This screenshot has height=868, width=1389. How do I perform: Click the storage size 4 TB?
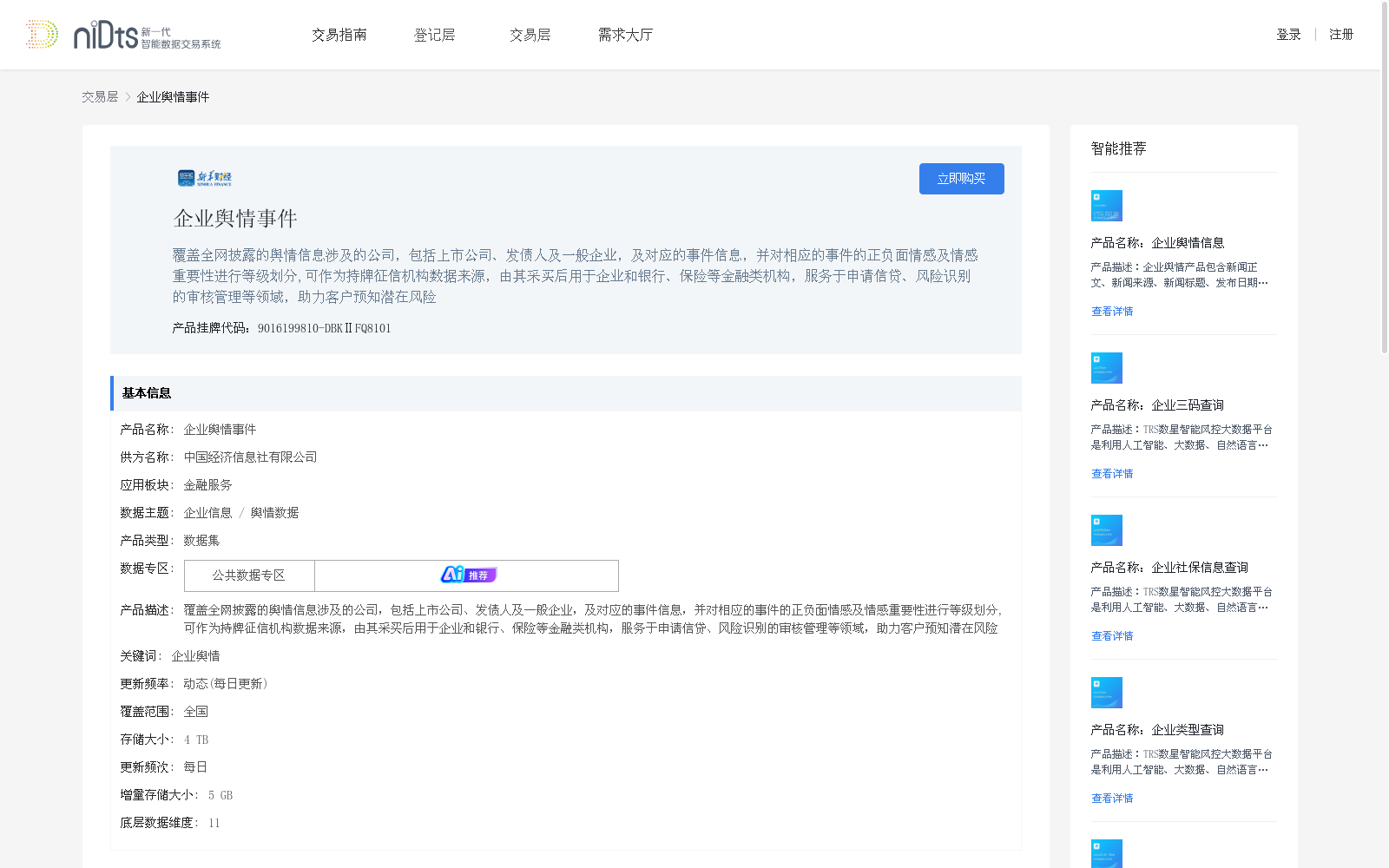(196, 740)
